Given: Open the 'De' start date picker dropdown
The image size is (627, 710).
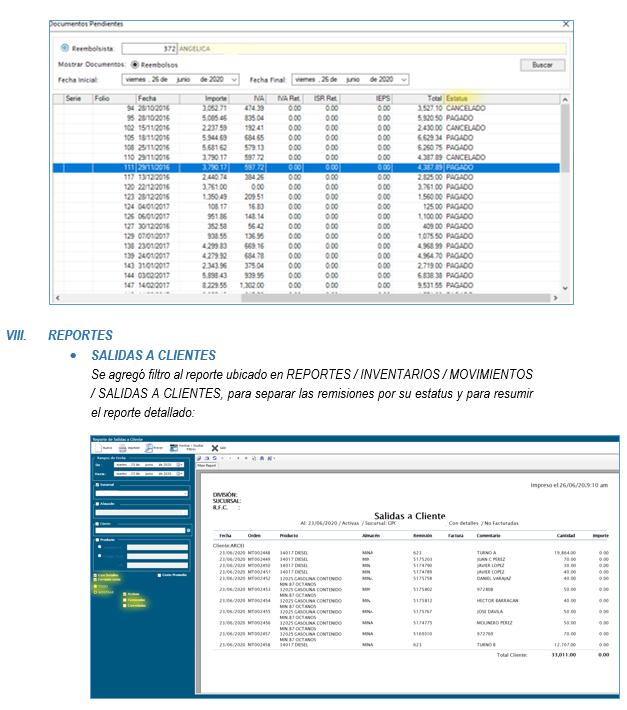Looking at the screenshot, I should click(x=180, y=465).
